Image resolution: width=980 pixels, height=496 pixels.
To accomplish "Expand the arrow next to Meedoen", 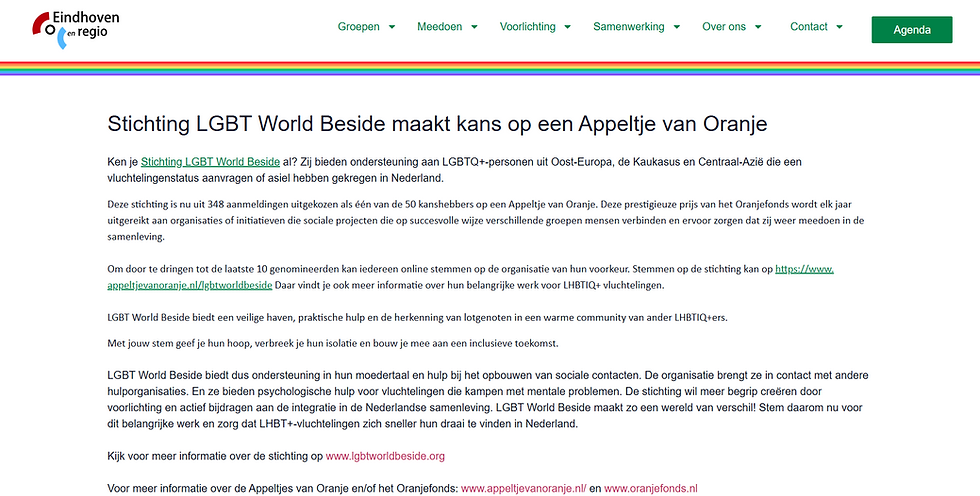I will [474, 27].
